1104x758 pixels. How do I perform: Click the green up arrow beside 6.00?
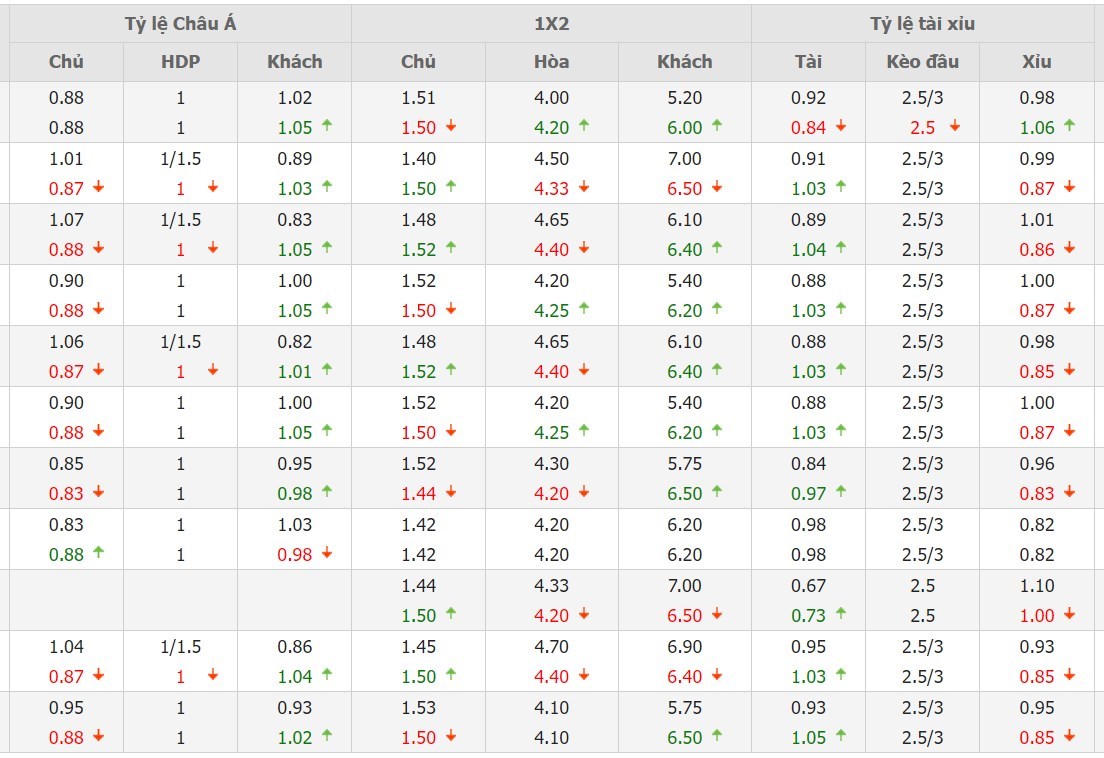[x=717, y=126]
